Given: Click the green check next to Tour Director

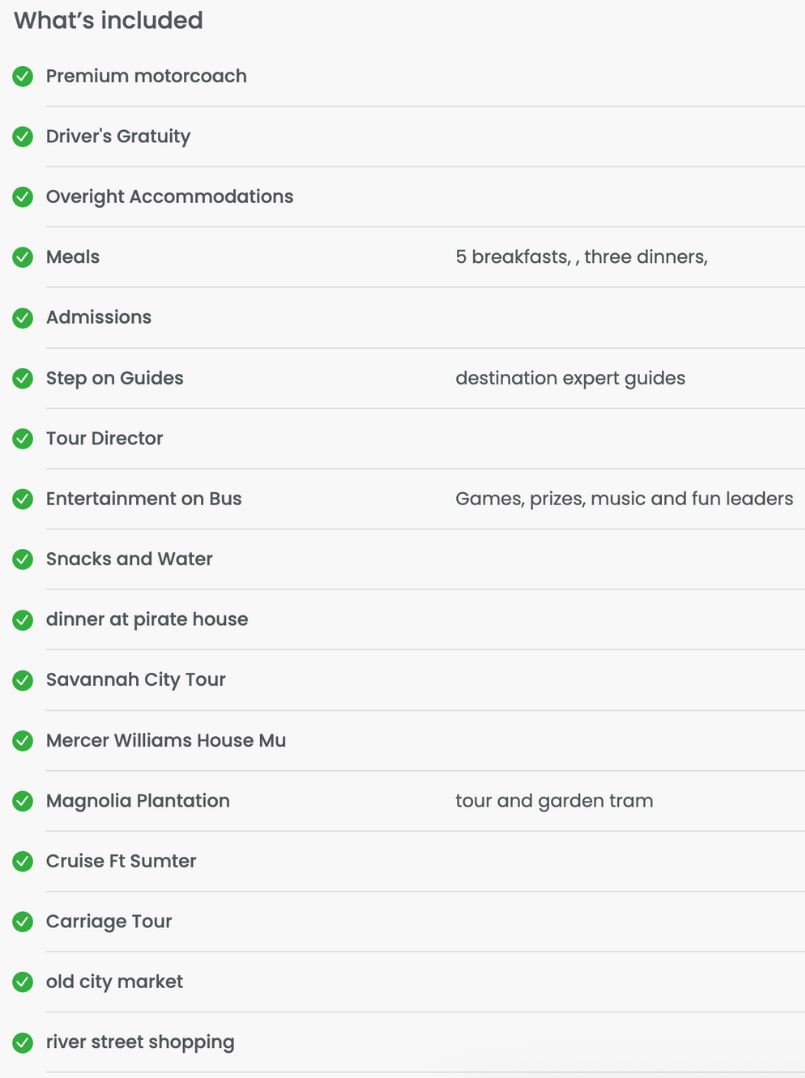Looking at the screenshot, I should click(x=23, y=439).
